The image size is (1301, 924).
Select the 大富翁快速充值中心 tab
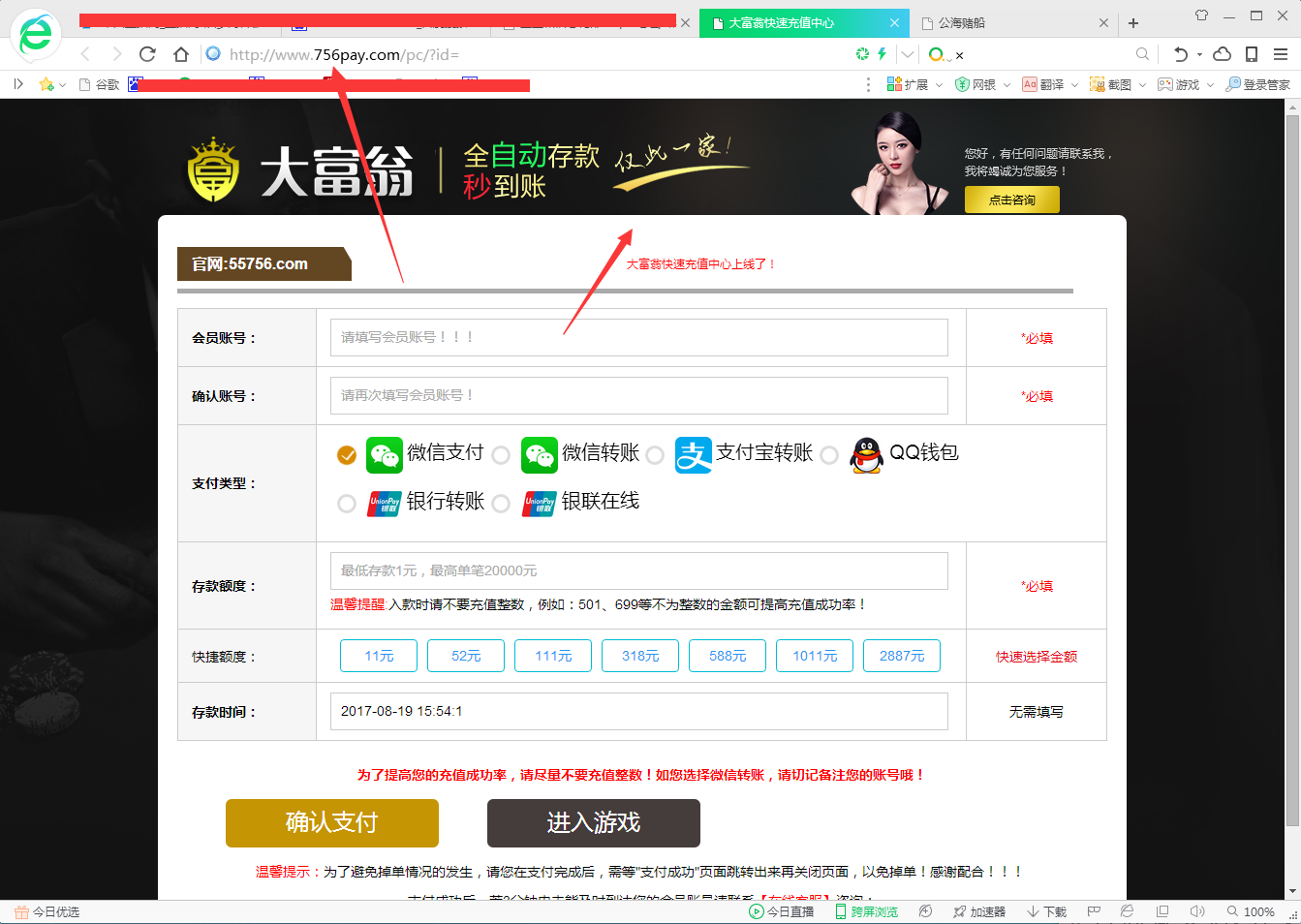tap(794, 23)
